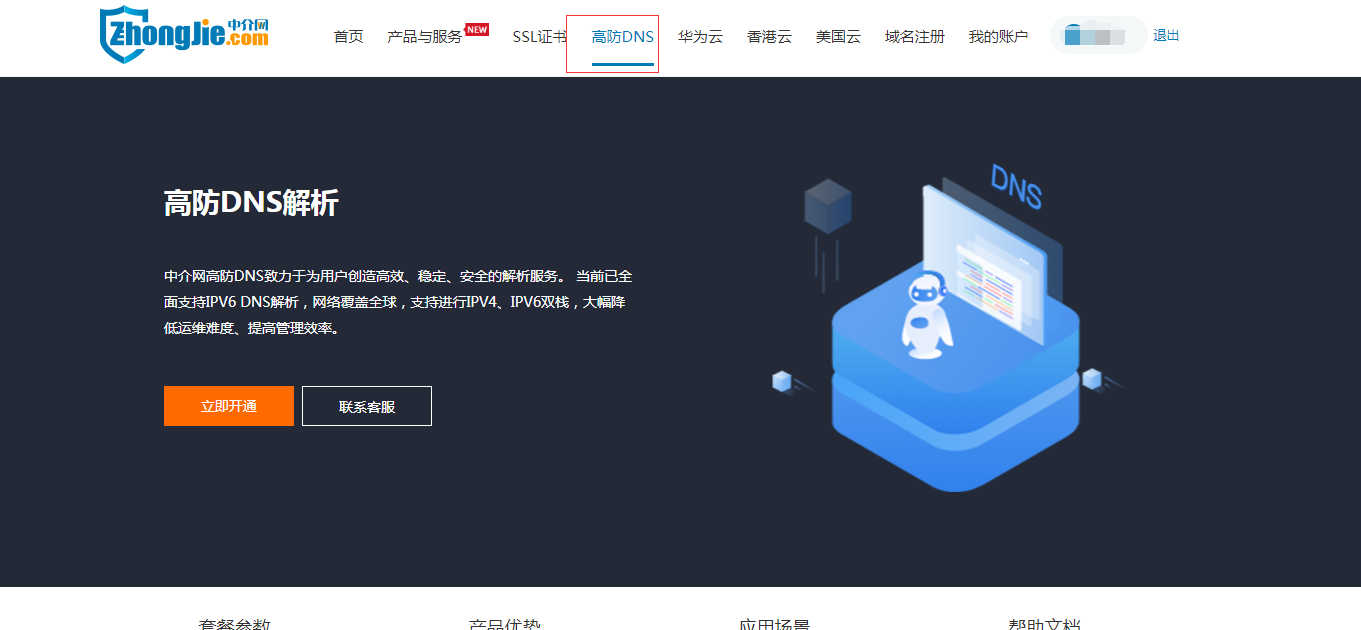Click 退出 to log out
The image size is (1361, 630).
click(1167, 35)
